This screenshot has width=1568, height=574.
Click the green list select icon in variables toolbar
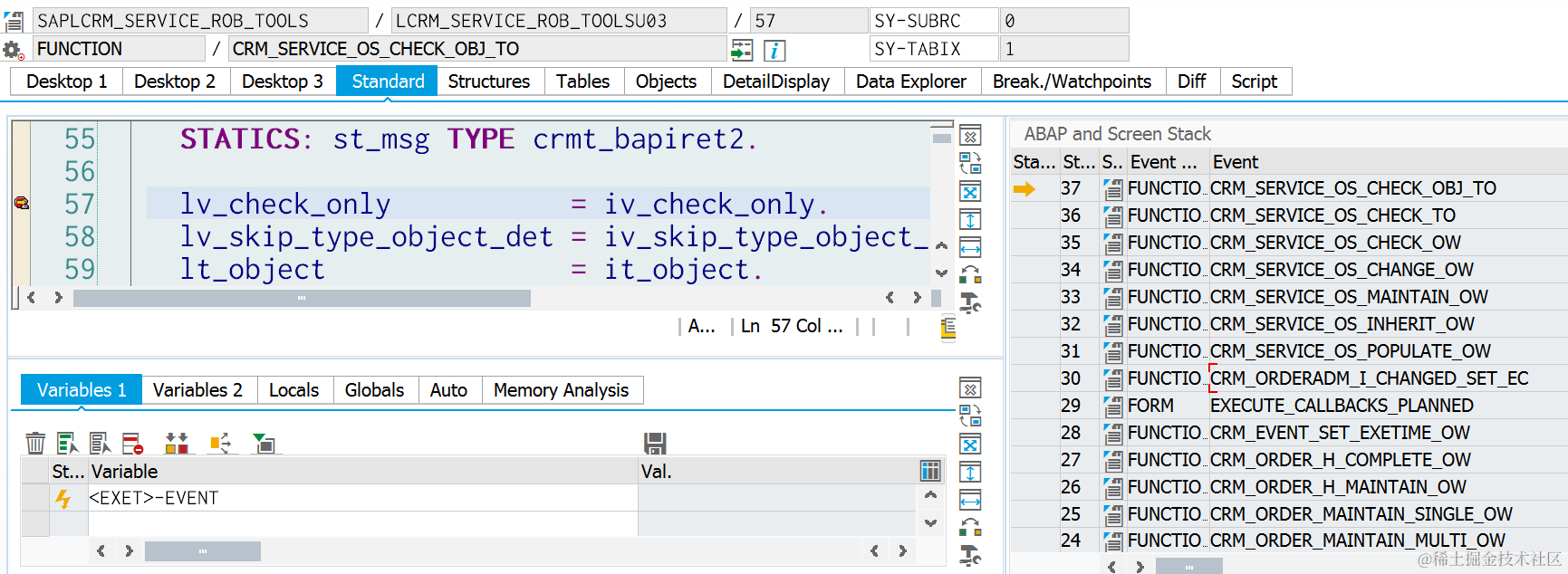pos(68,443)
